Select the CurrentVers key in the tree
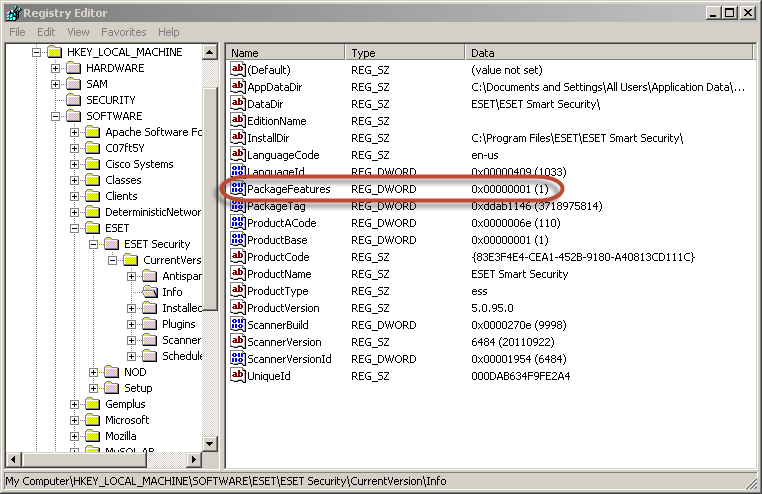Viewport: 762px width, 494px height. 172,260
